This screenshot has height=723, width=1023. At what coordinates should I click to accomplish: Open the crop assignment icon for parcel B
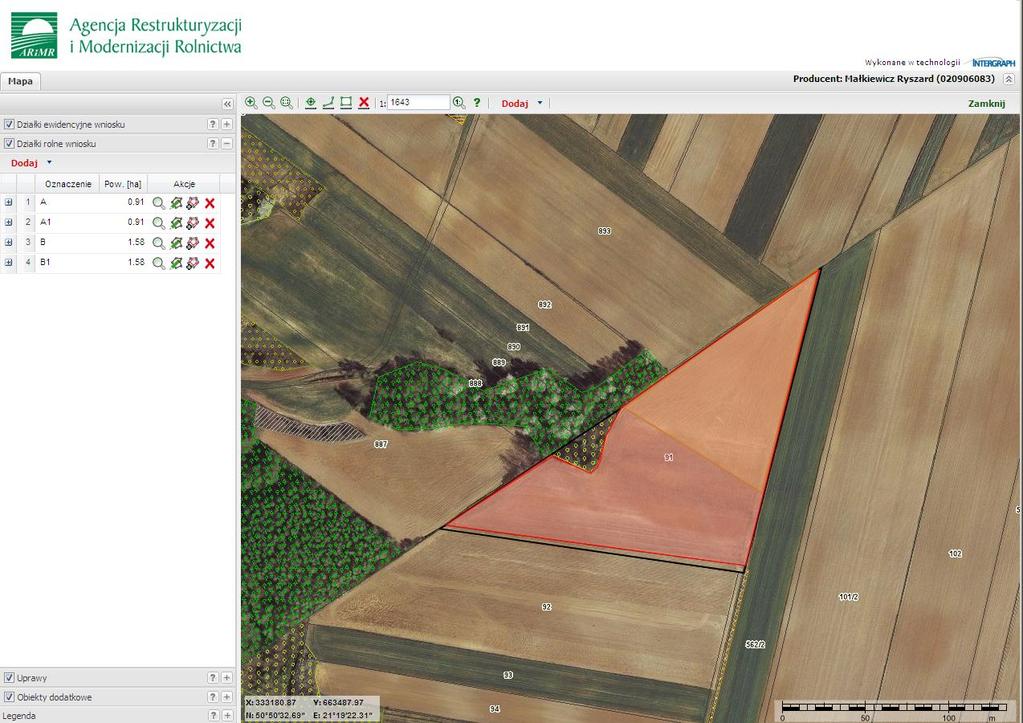(x=192, y=243)
